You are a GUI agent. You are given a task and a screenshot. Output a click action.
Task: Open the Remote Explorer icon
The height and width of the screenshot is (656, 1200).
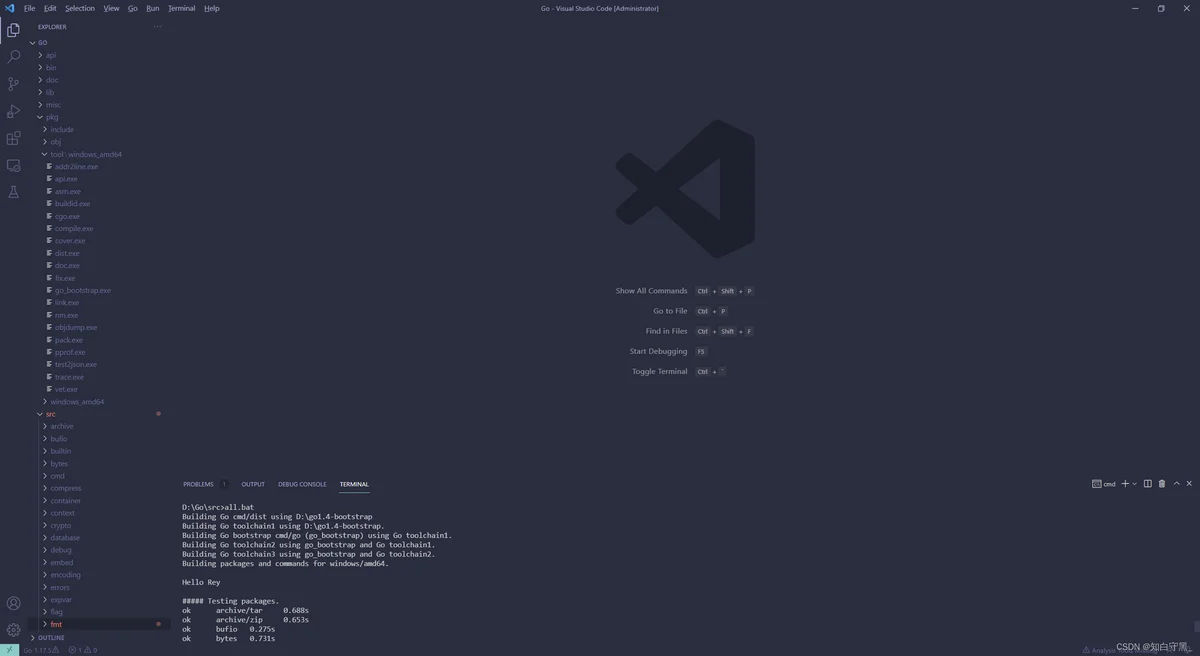13,165
